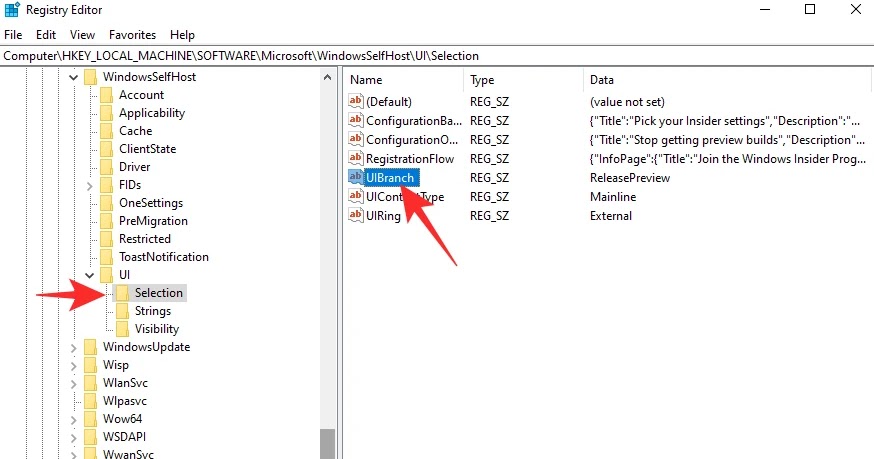Click the UIRing string value icon
Screen dimensions: 874x459
point(356,215)
